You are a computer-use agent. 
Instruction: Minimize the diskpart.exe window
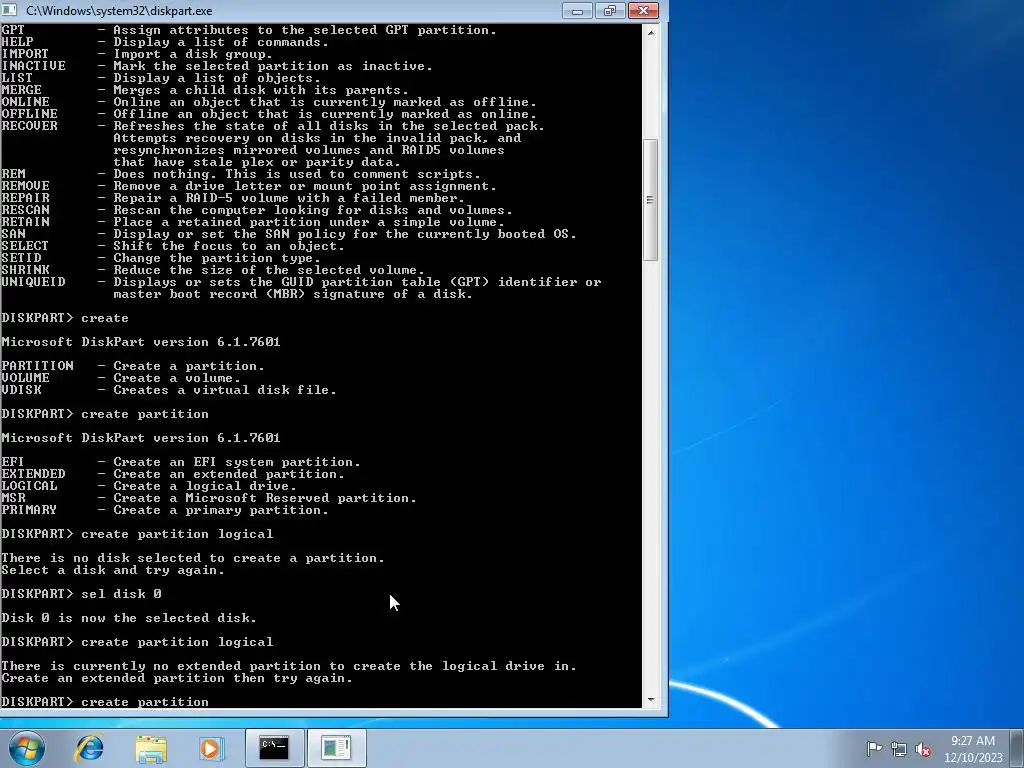pos(577,10)
